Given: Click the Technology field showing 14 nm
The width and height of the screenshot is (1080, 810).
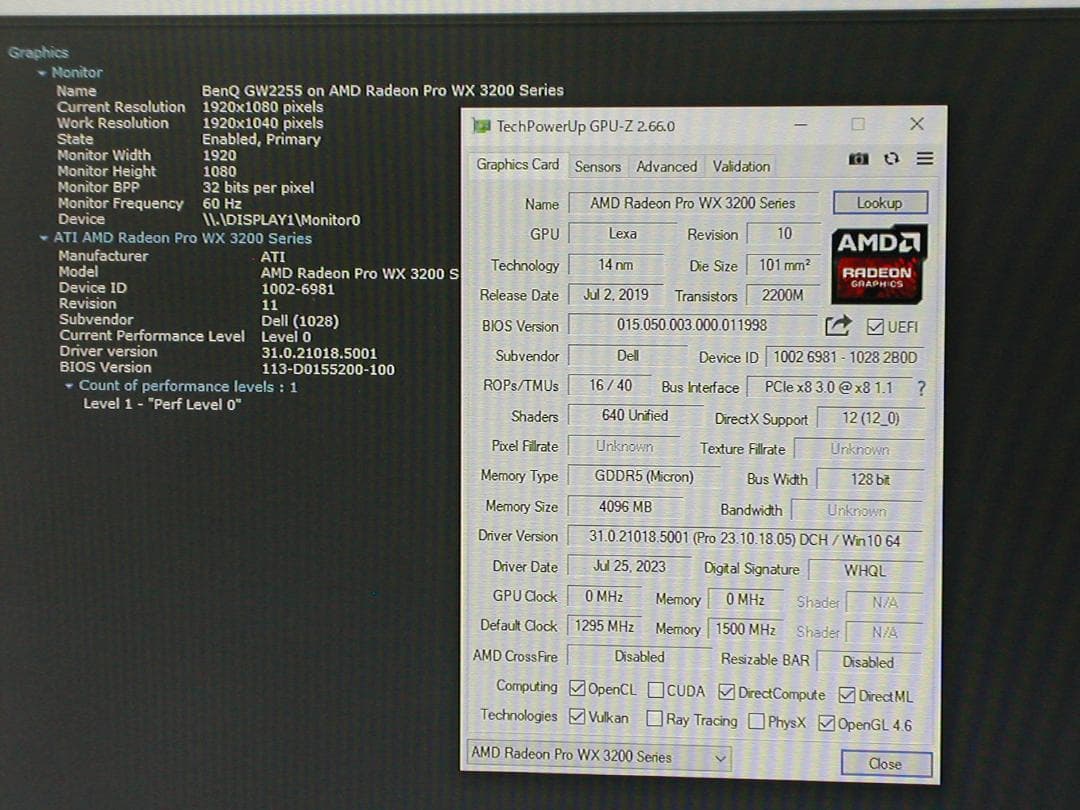Looking at the screenshot, I should pos(615,264).
